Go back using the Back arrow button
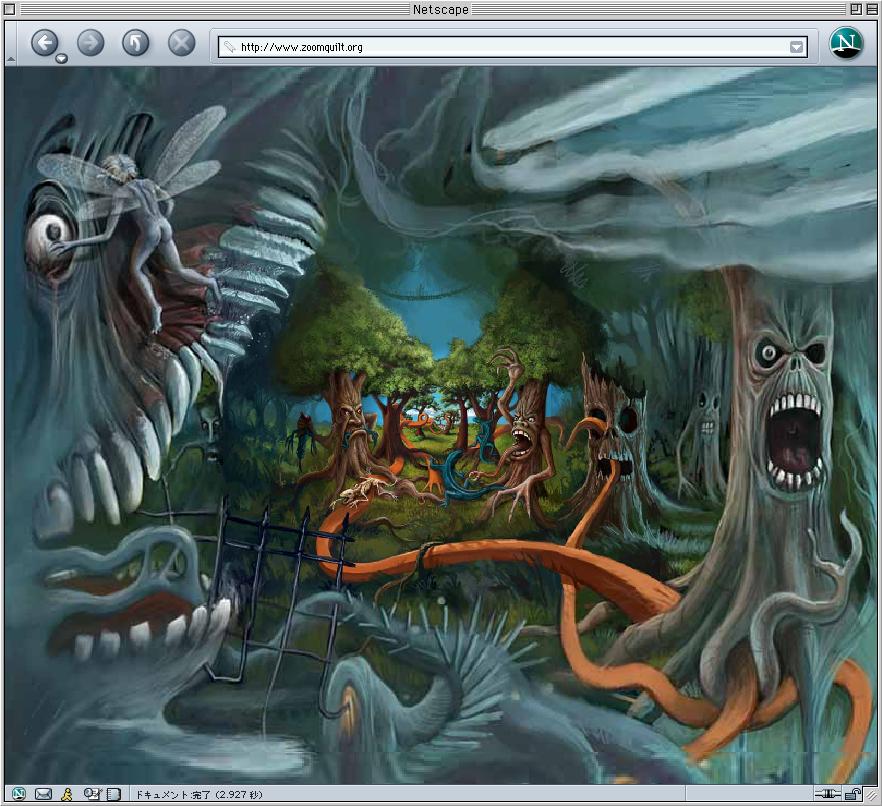 44,43
